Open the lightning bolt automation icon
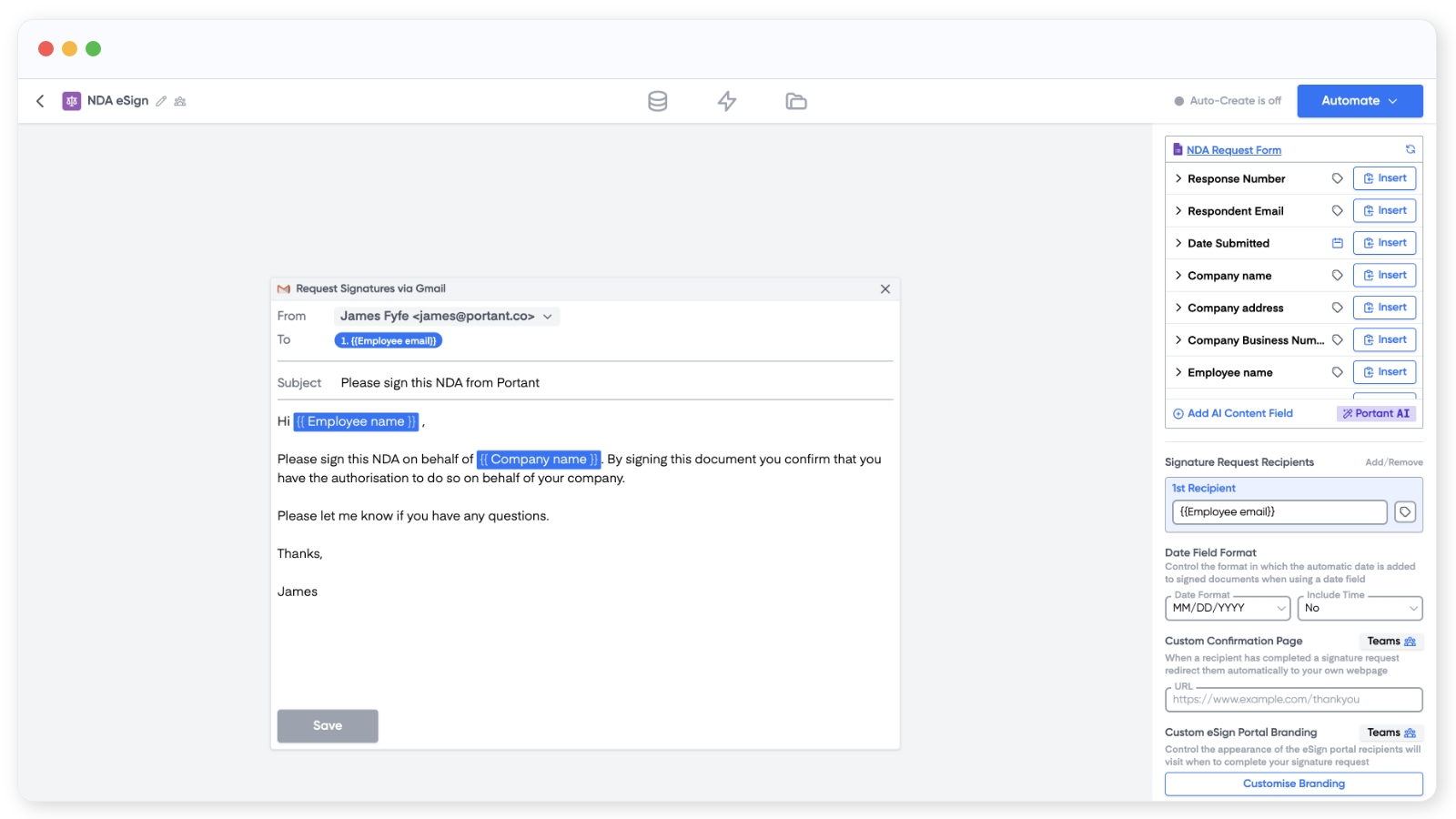The width and height of the screenshot is (1456, 819). (x=726, y=101)
